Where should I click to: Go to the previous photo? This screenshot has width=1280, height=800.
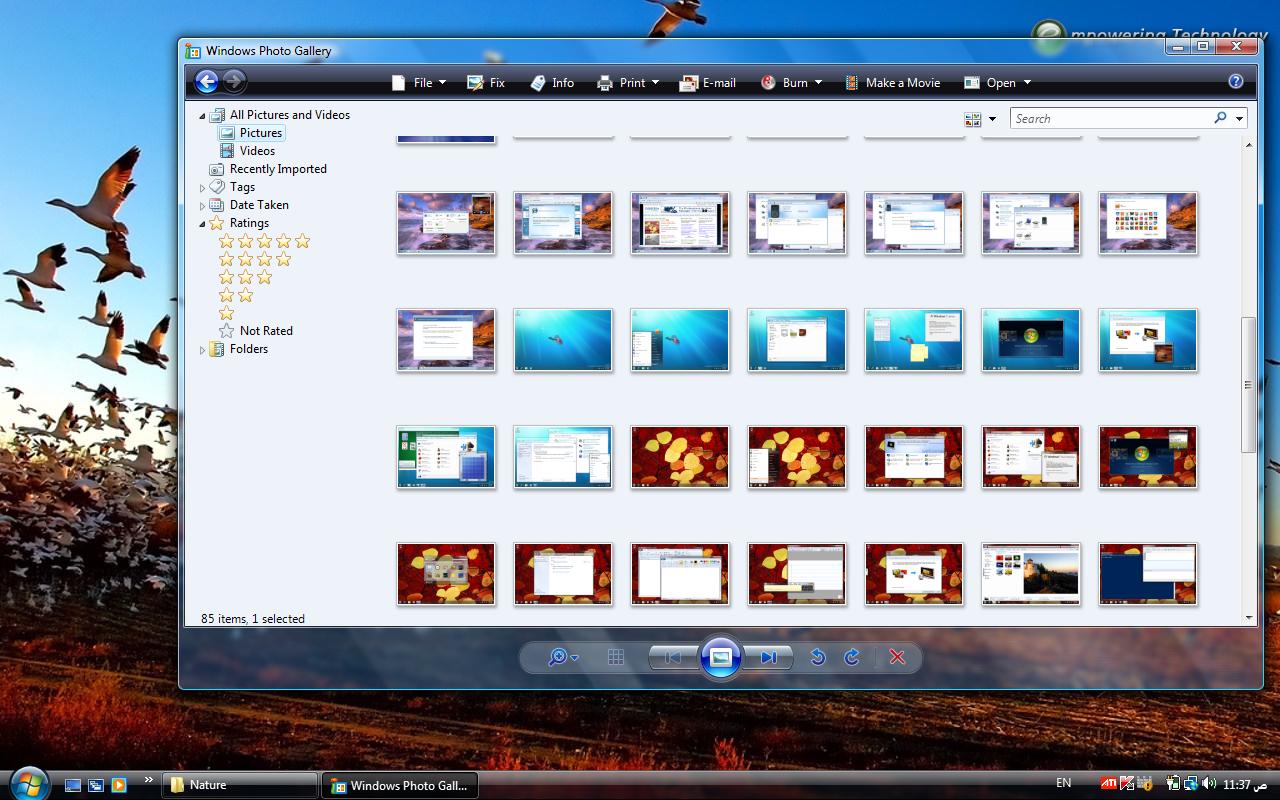pos(673,657)
